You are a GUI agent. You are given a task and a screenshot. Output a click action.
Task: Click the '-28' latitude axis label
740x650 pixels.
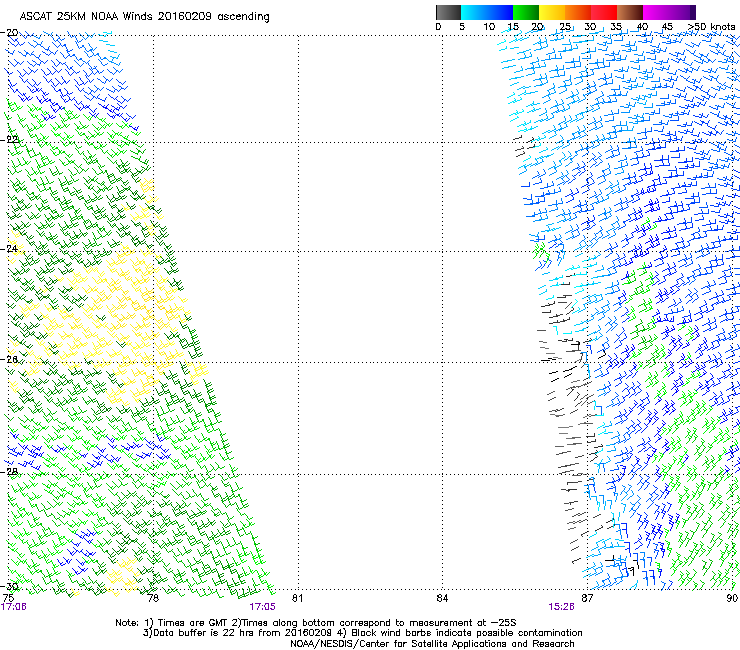(9, 472)
